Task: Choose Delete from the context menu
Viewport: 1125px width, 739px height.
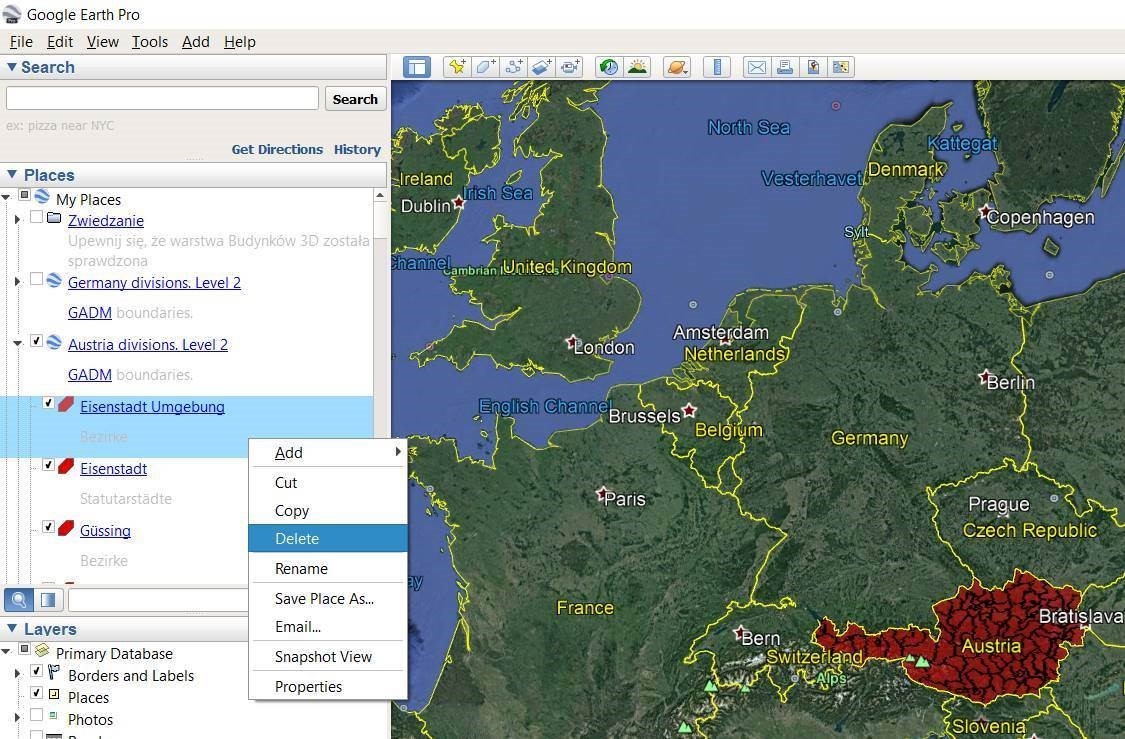Action: tap(328, 539)
